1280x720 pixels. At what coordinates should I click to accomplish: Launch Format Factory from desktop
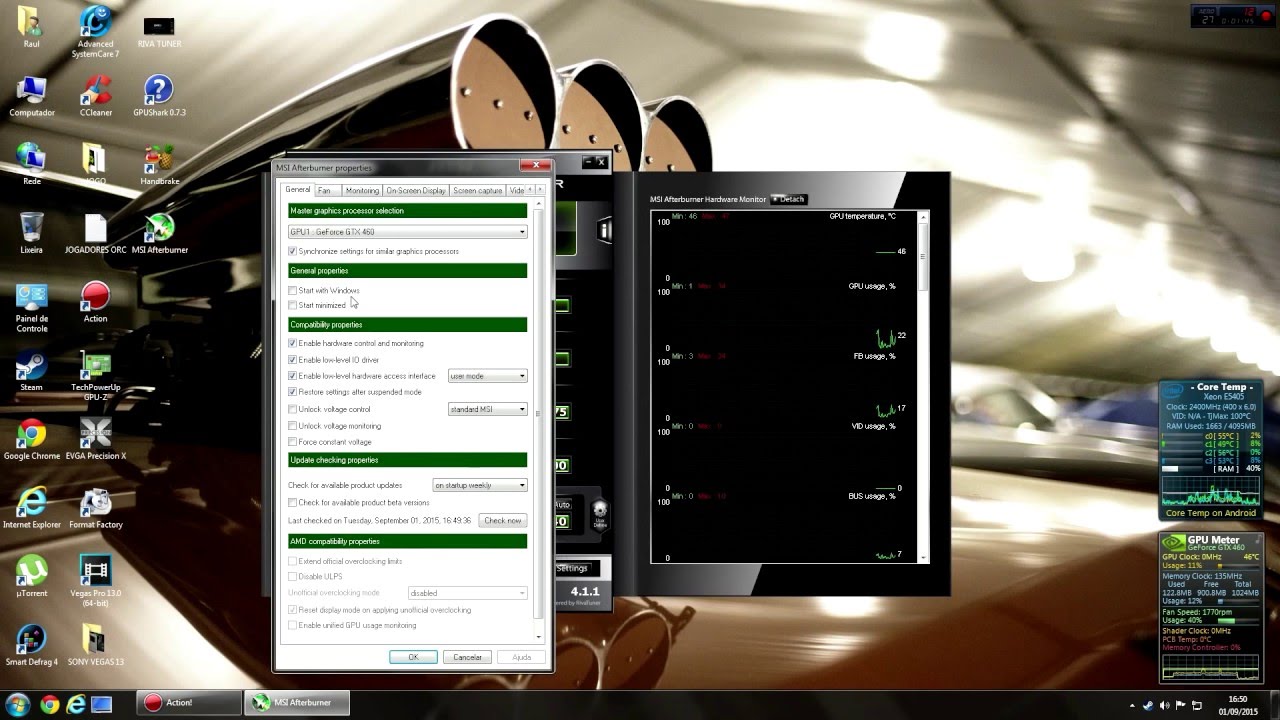(95, 507)
